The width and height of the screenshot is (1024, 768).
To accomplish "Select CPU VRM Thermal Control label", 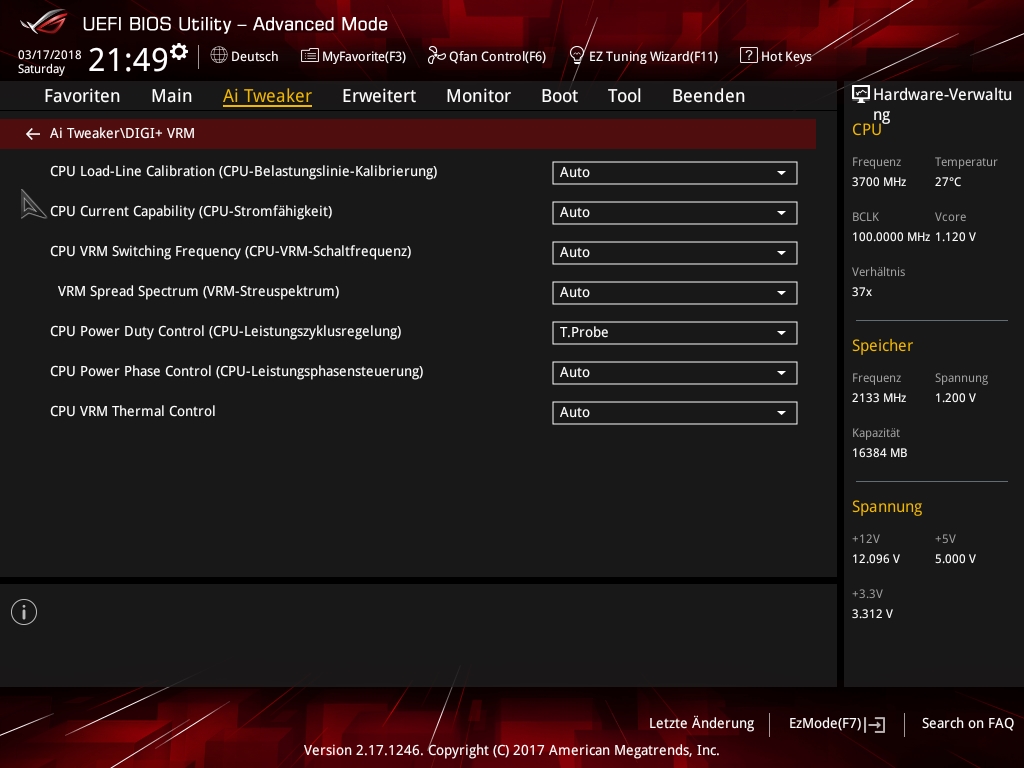I will [133, 411].
